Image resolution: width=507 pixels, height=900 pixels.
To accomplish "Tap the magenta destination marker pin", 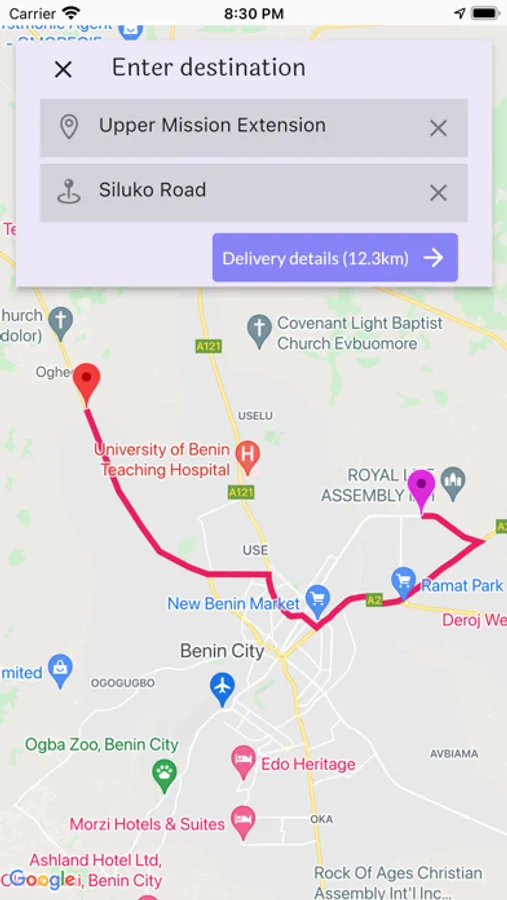I will (x=421, y=491).
